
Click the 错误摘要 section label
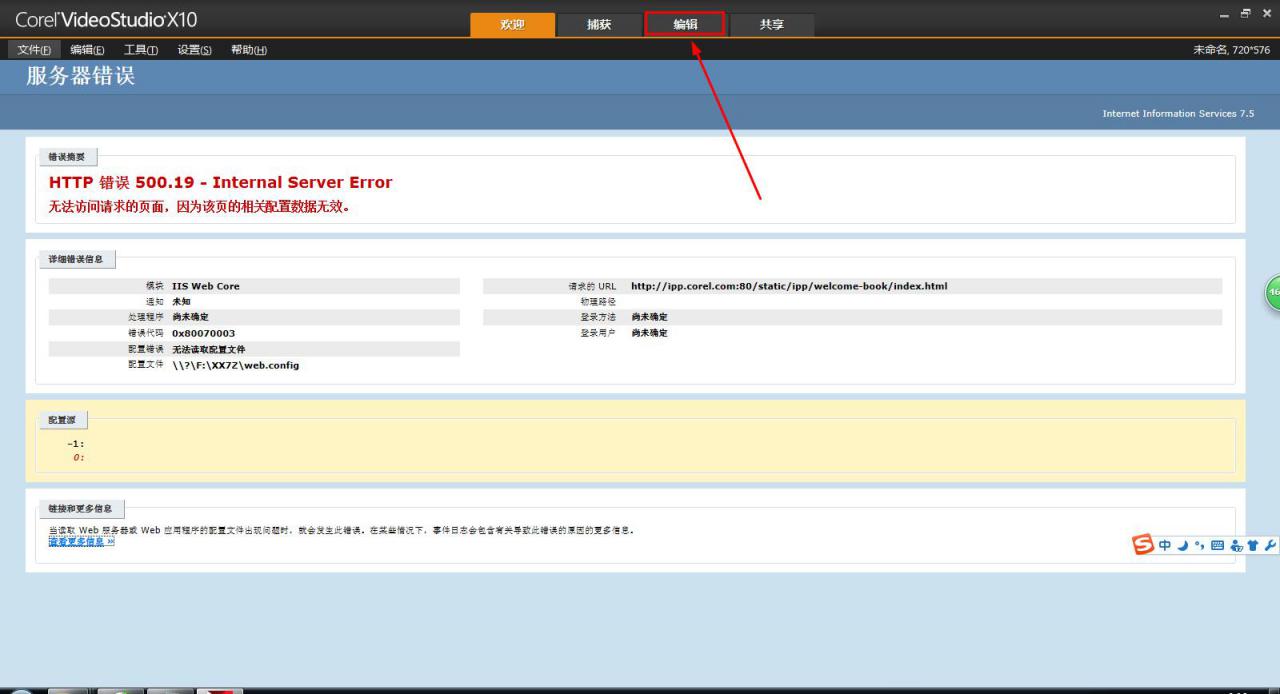point(67,157)
